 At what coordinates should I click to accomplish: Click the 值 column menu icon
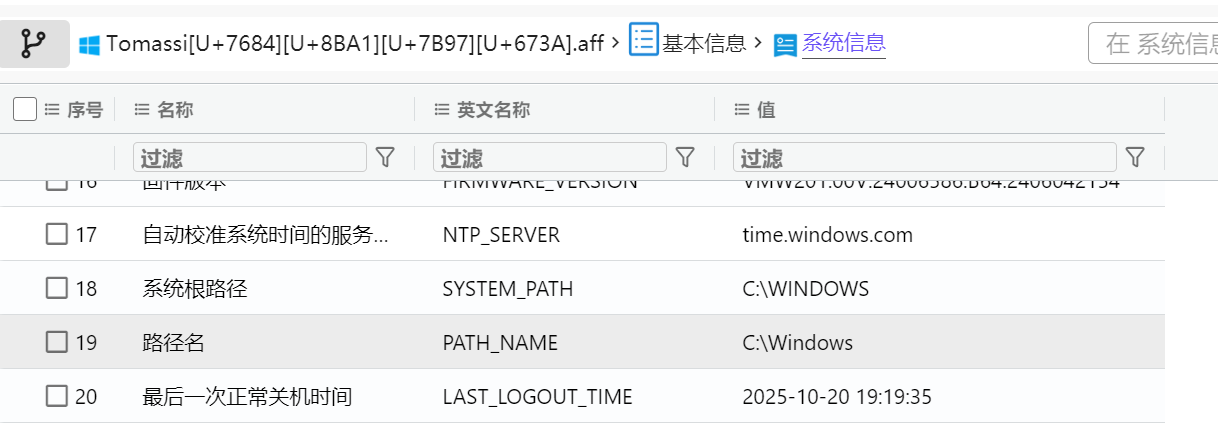point(741,110)
